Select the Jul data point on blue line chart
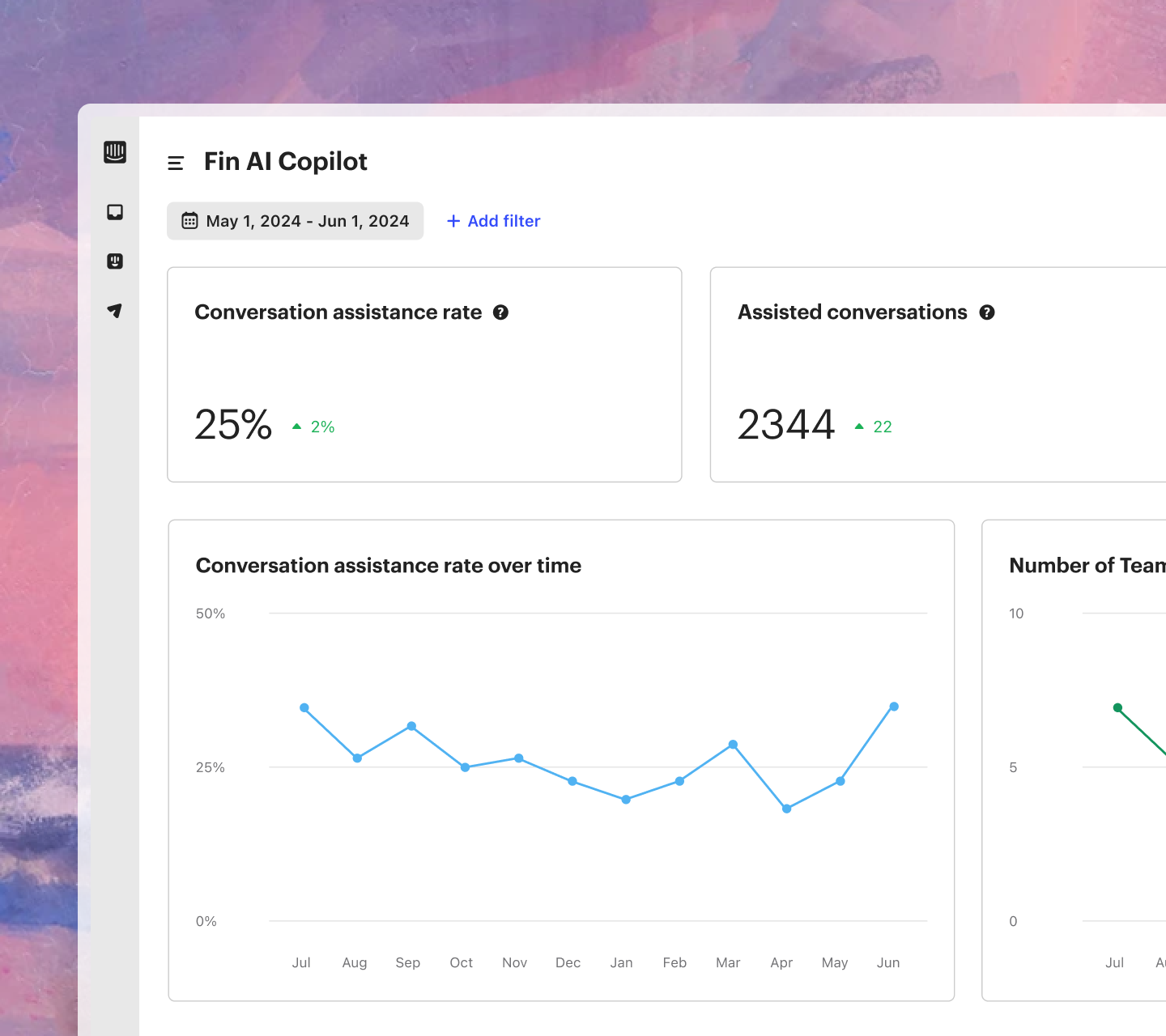The image size is (1166, 1036). tap(304, 708)
